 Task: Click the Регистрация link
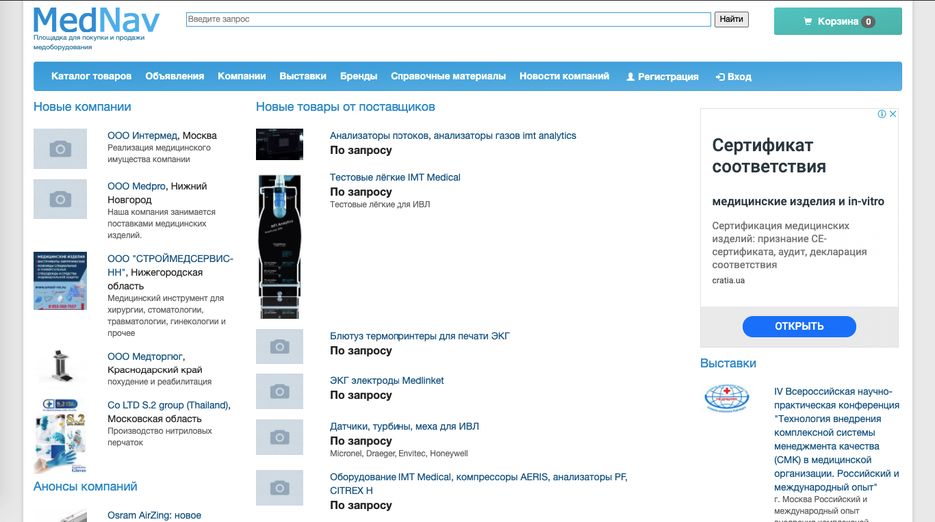[x=662, y=77]
